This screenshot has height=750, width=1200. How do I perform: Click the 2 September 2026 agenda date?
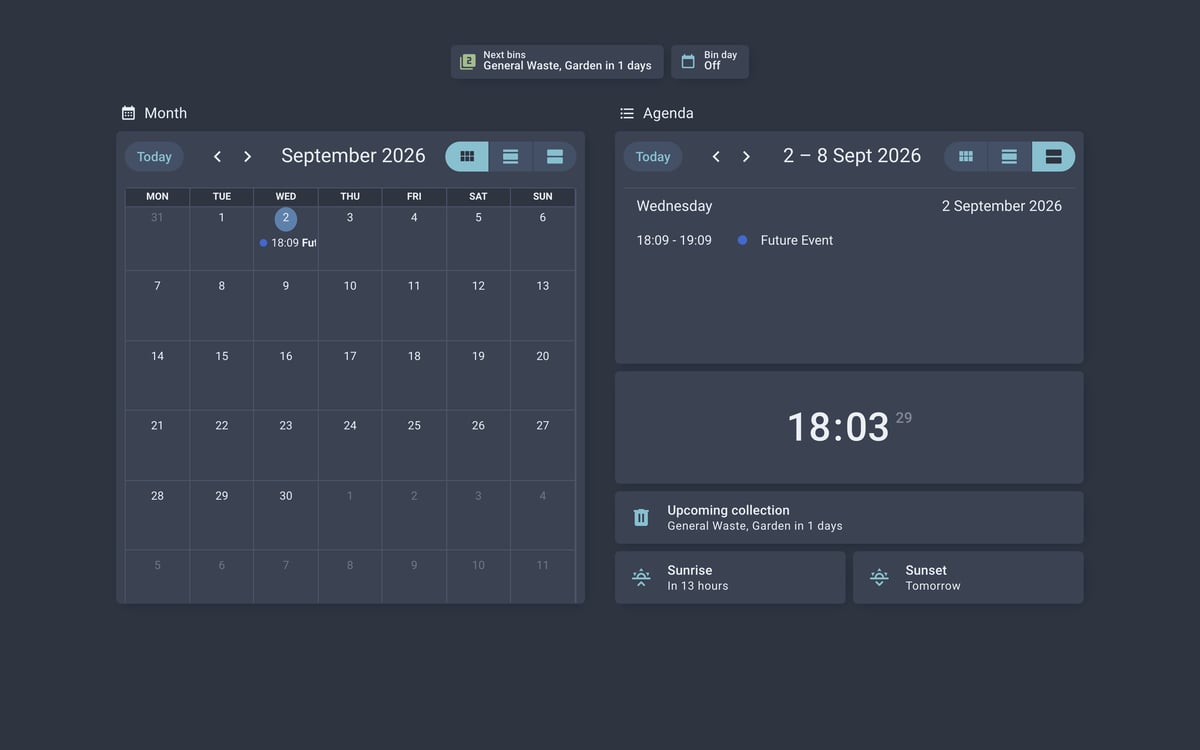1002,206
